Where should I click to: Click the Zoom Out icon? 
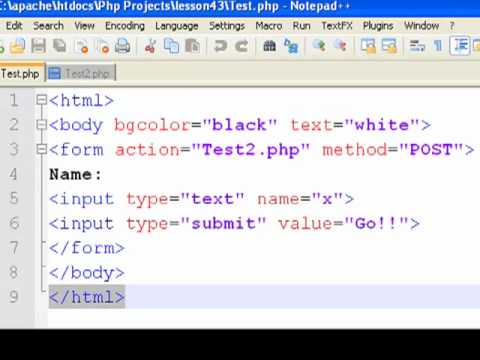340,45
